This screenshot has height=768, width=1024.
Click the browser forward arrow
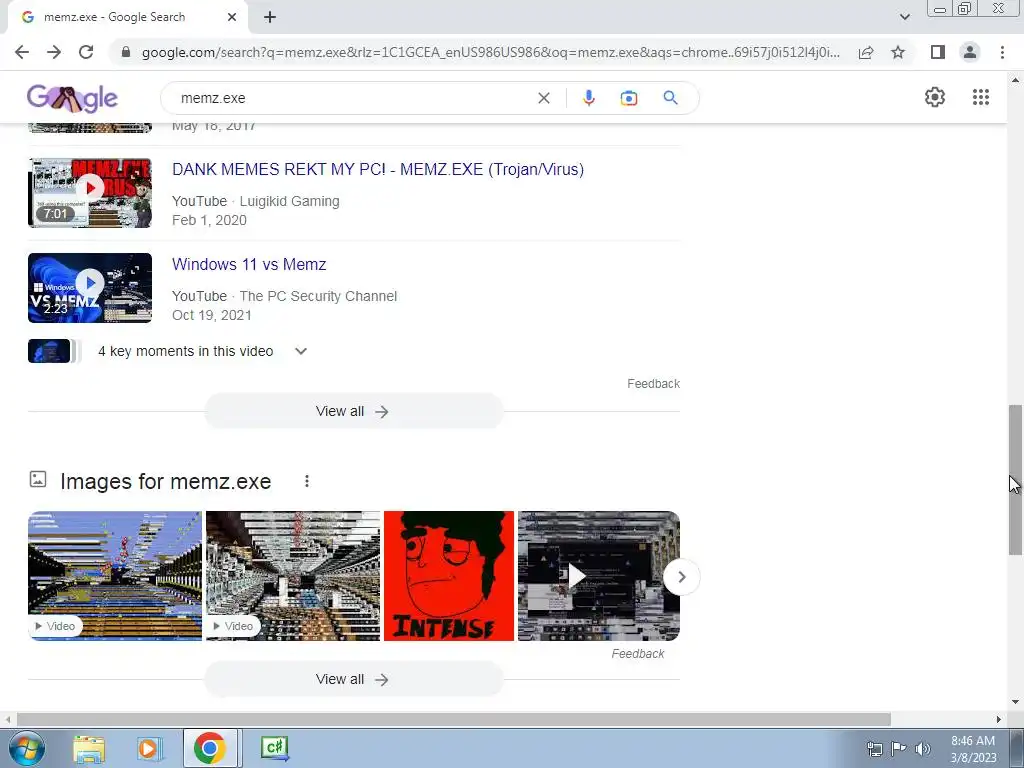click(54, 52)
